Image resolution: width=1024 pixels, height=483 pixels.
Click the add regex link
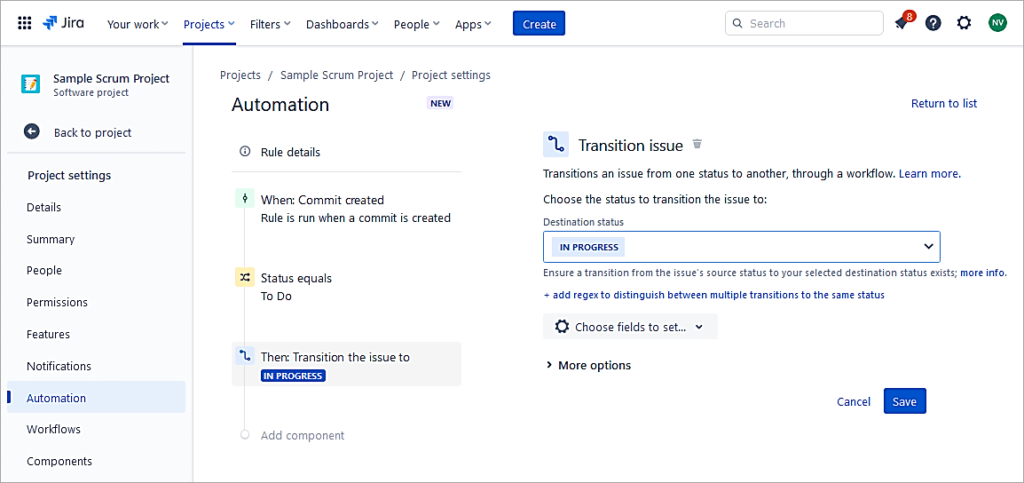click(x=713, y=295)
